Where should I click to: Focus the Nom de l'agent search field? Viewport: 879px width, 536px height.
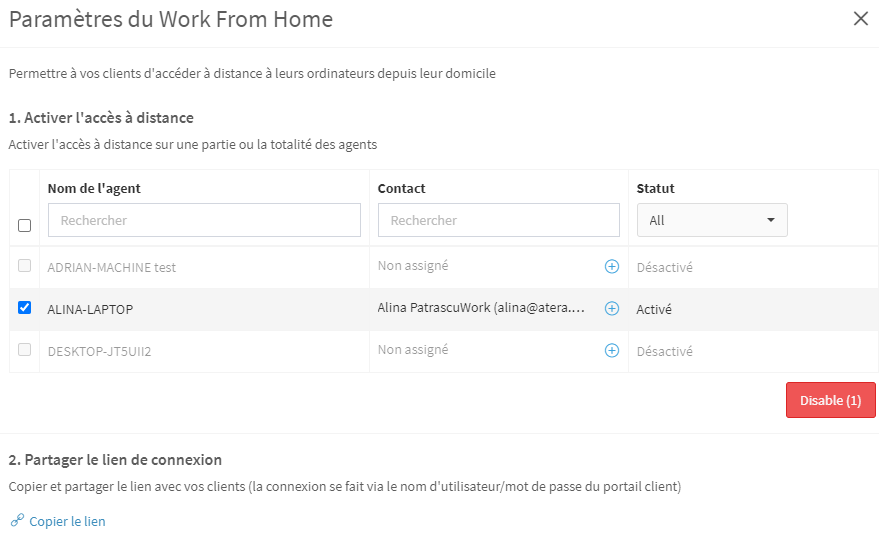204,220
